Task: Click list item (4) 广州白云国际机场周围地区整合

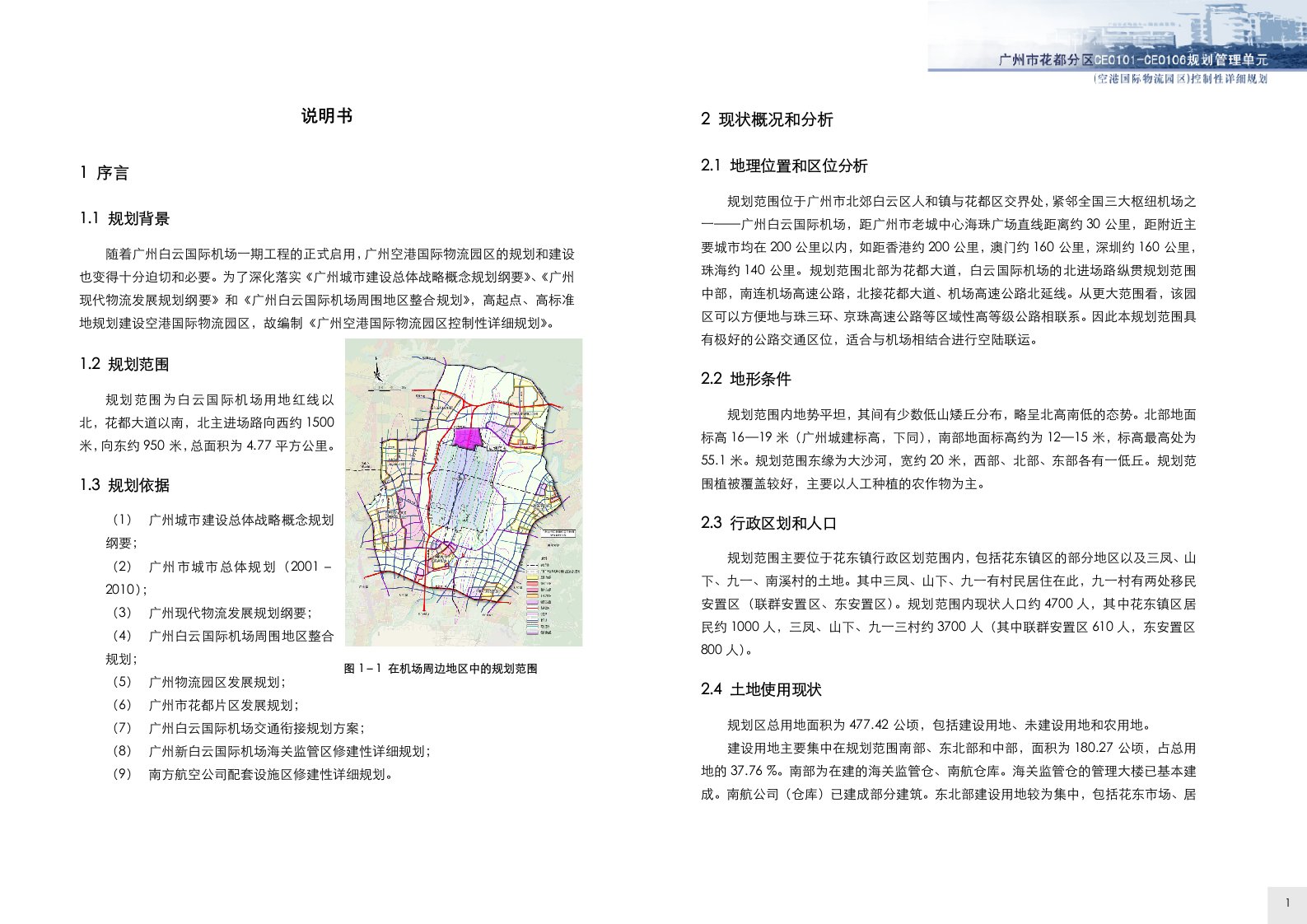Action: click(220, 647)
